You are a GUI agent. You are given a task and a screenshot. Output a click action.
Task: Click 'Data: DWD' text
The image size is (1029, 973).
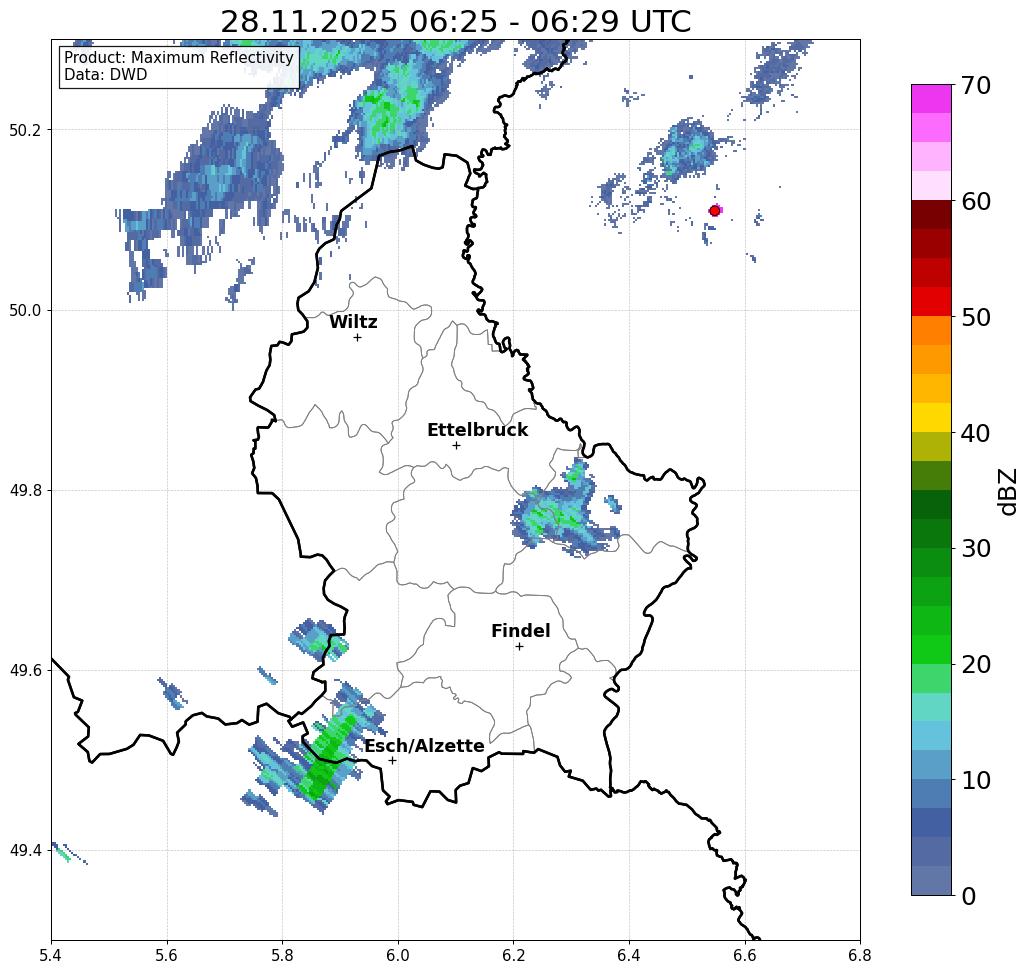[106, 75]
